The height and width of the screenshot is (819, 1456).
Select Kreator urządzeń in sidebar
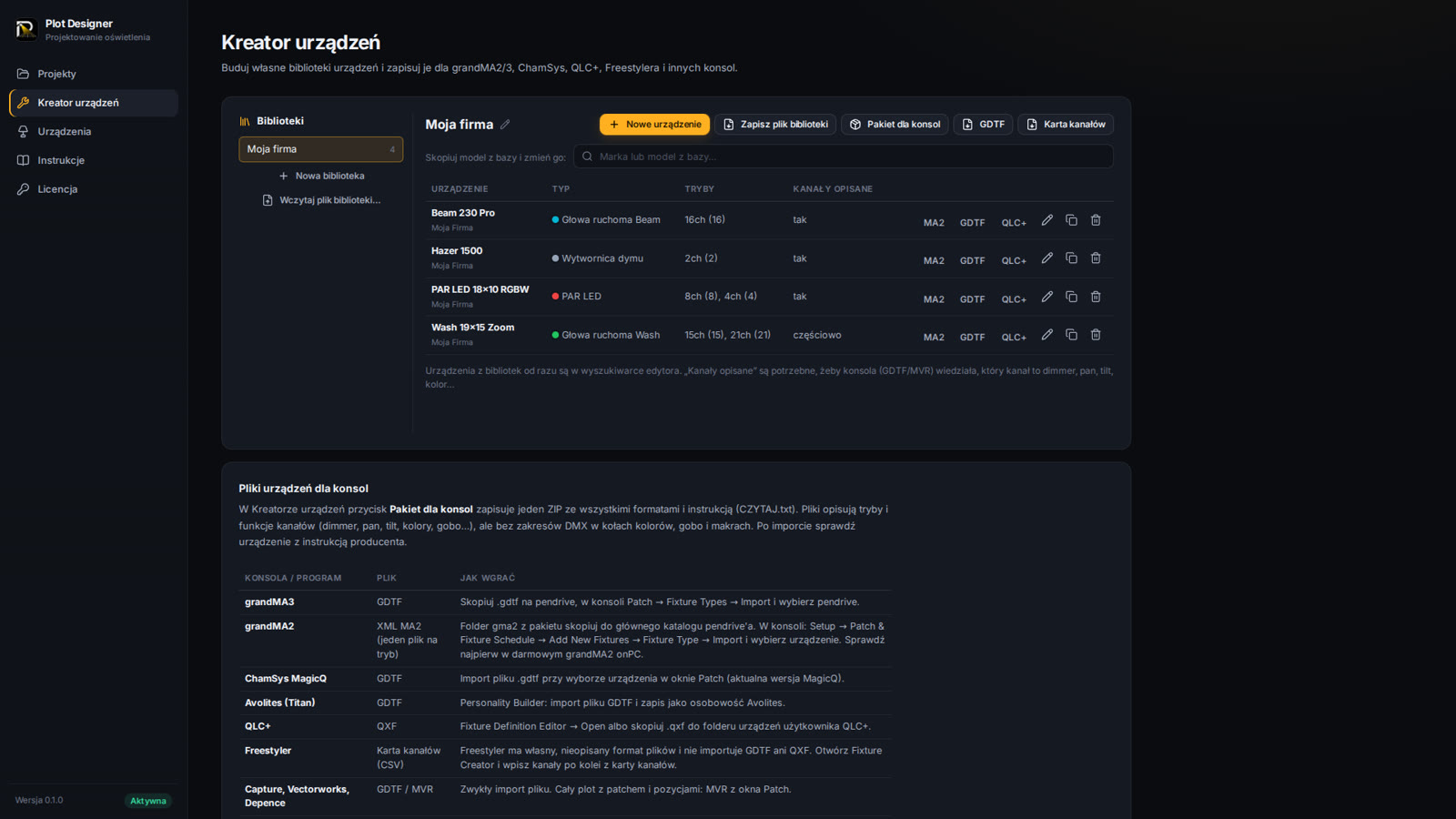[93, 103]
